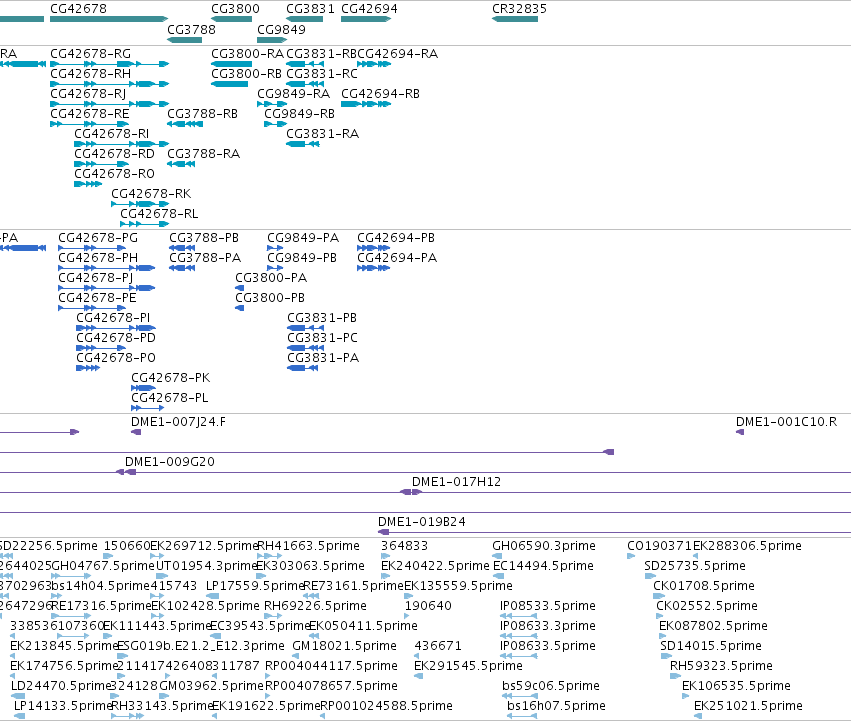This screenshot has width=851, height=721.
Task: Click EST EK291545.5prime
Action: 418,676
